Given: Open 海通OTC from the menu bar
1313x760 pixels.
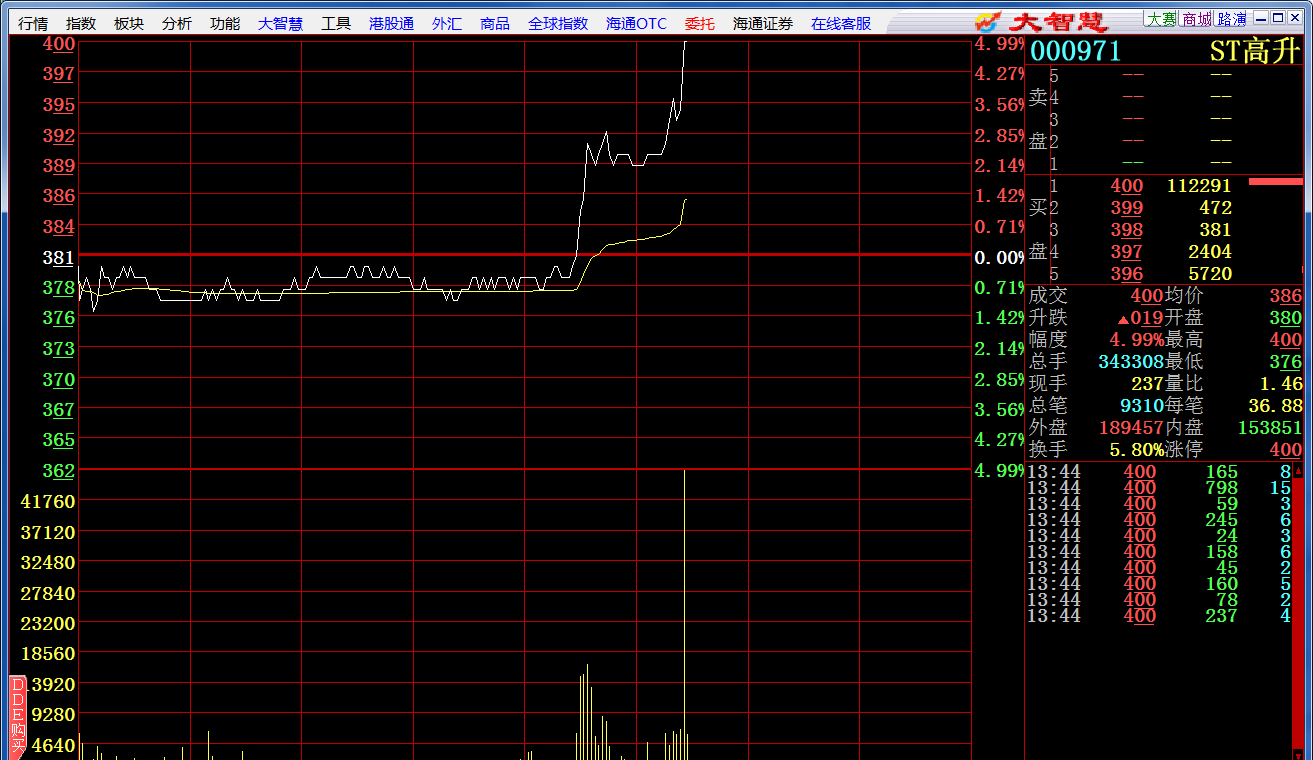Looking at the screenshot, I should point(636,23).
